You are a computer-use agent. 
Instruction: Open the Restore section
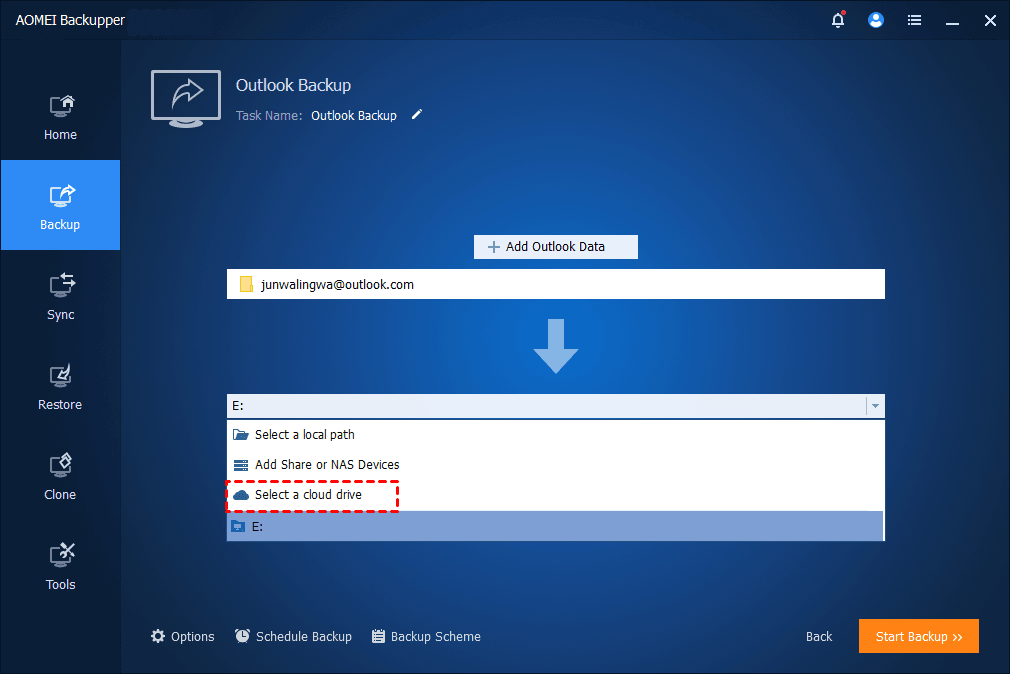click(x=60, y=386)
